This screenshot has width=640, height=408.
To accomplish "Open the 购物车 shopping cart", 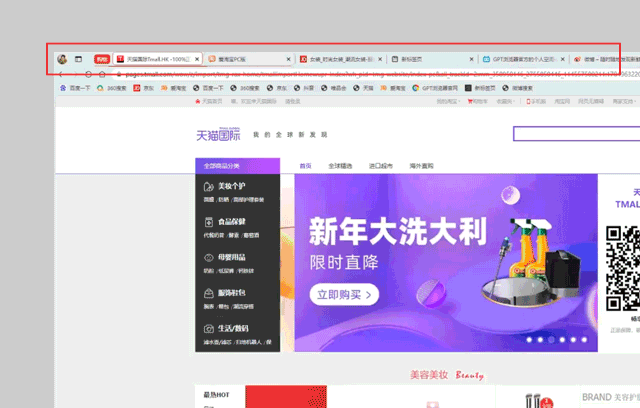I will pyautogui.click(x=478, y=101).
